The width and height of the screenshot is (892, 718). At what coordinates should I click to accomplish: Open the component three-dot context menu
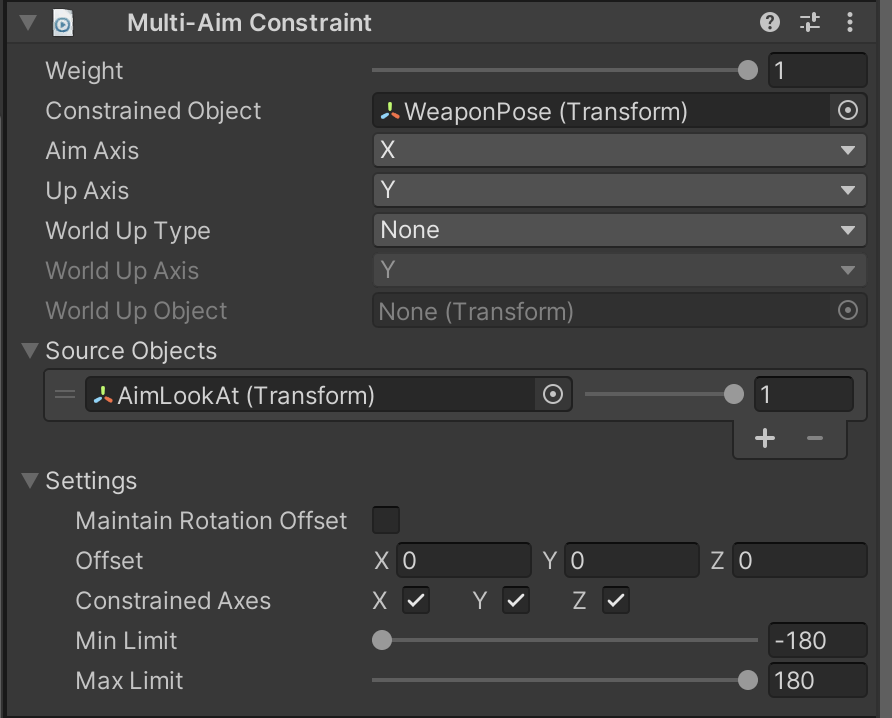pyautogui.click(x=849, y=23)
